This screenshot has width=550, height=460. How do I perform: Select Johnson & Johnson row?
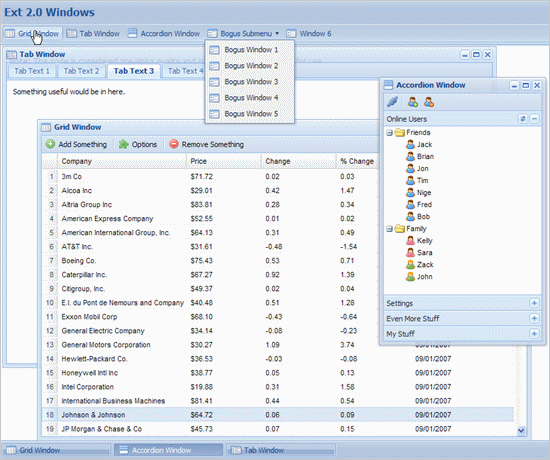click(x=278, y=415)
